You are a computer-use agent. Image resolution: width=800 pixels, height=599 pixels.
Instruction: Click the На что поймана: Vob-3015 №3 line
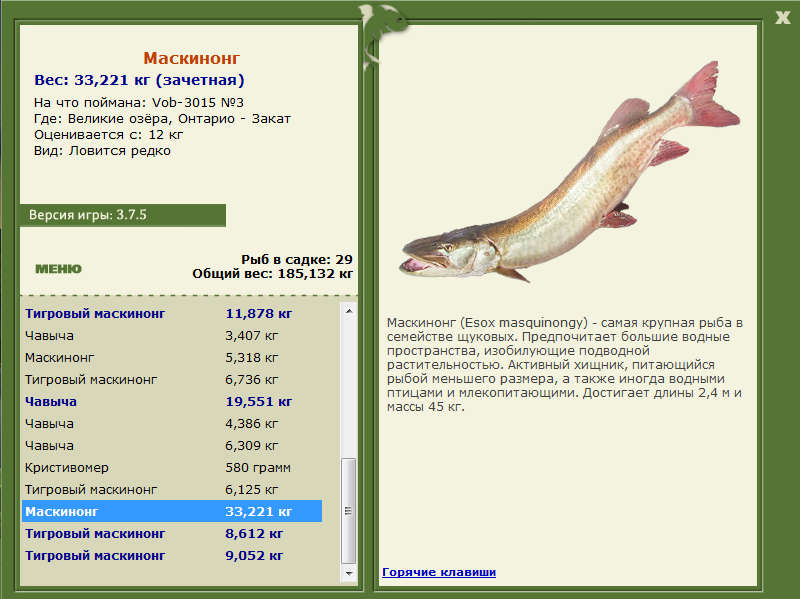click(x=139, y=103)
